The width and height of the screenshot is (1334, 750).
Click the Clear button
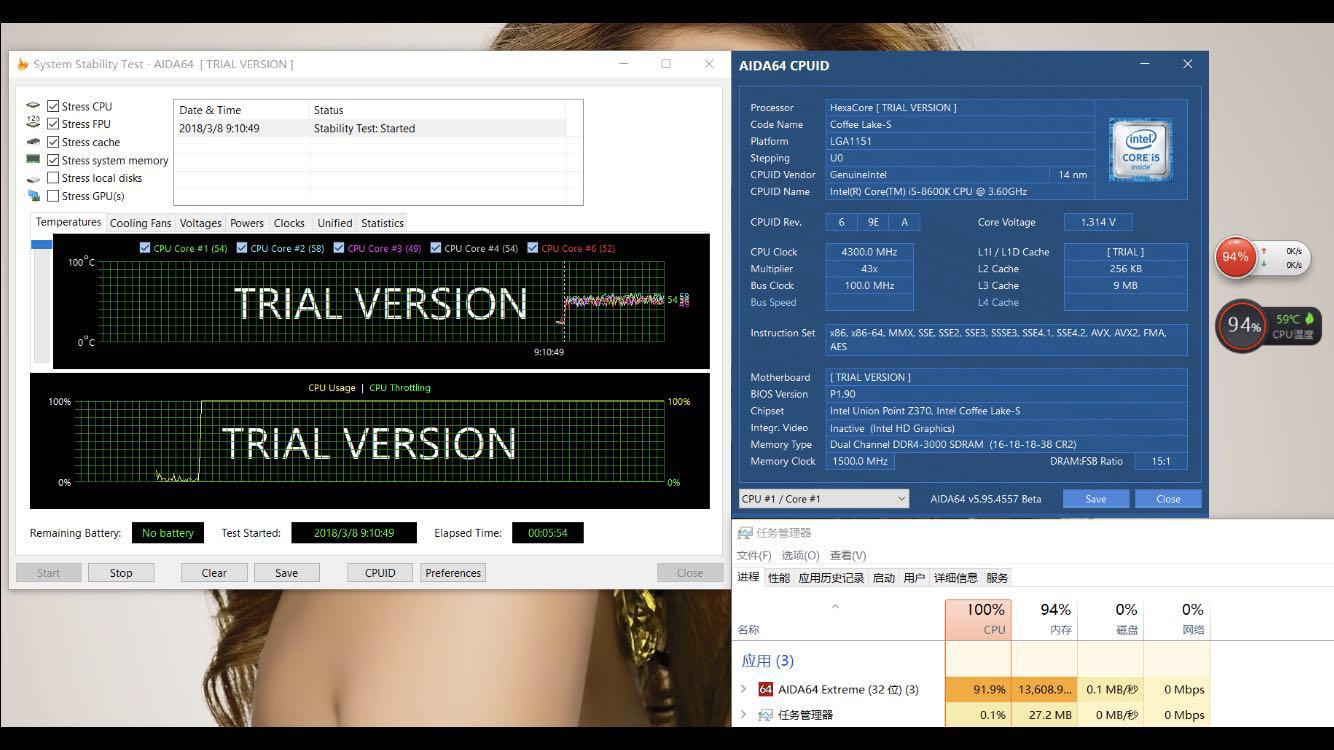(x=214, y=573)
